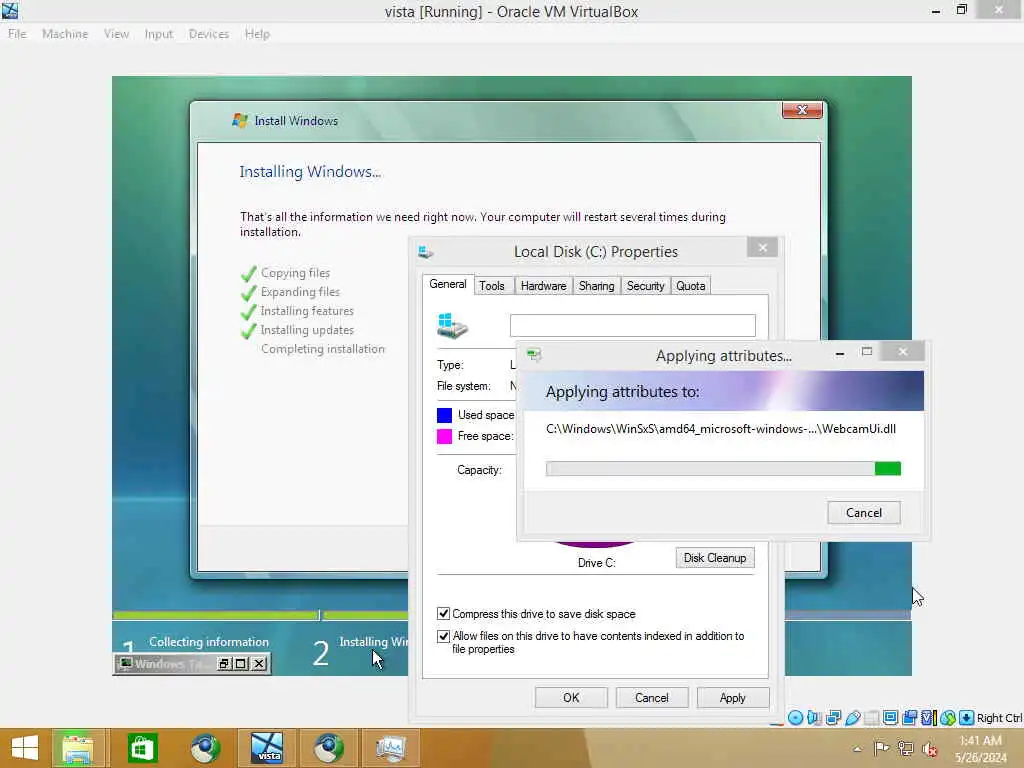
Task: Click the Applying attributes dialog title icon
Action: (534, 355)
